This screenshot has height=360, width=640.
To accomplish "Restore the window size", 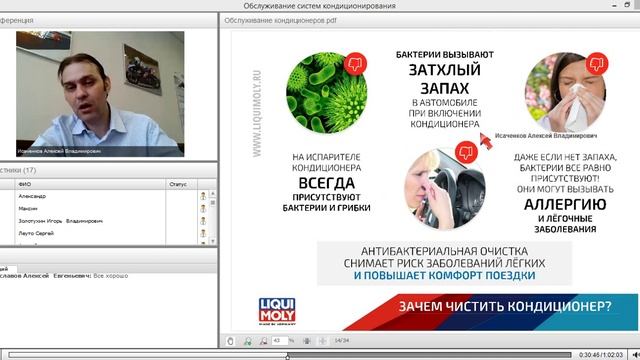I will pos(627,5).
